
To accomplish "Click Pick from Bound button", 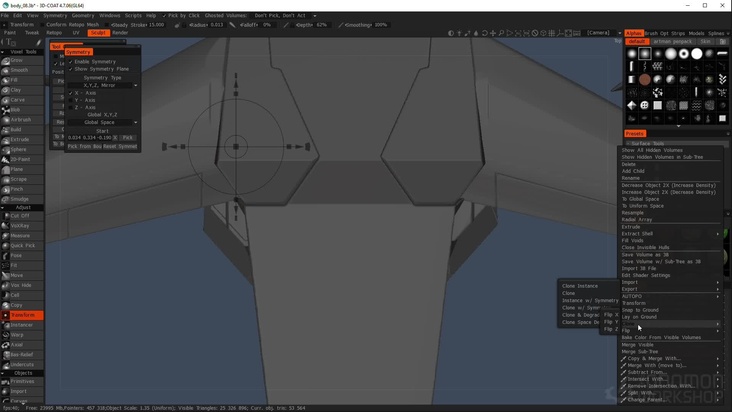I will 84,147.
